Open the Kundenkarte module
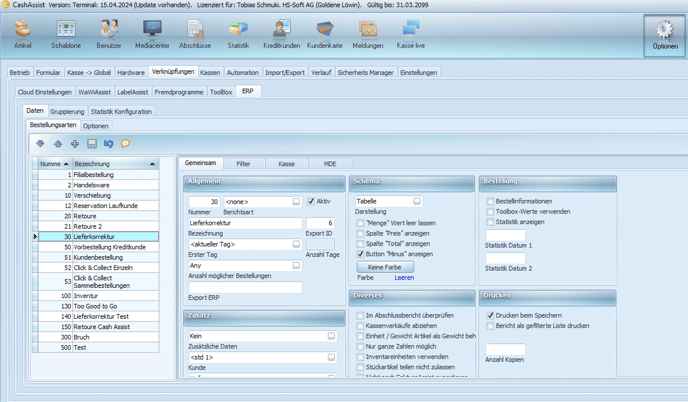The width and height of the screenshot is (688, 402). [325, 34]
